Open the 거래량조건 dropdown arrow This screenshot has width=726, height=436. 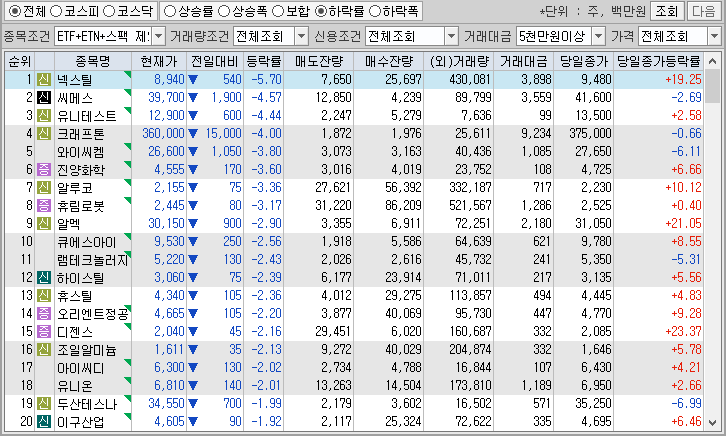coord(301,36)
